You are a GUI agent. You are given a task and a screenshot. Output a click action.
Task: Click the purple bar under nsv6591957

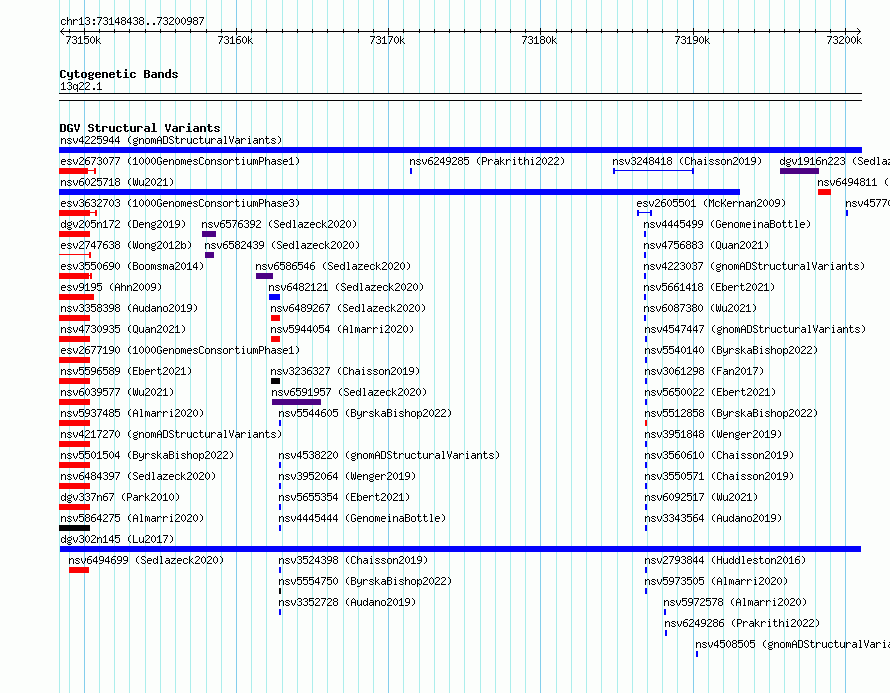click(296, 402)
